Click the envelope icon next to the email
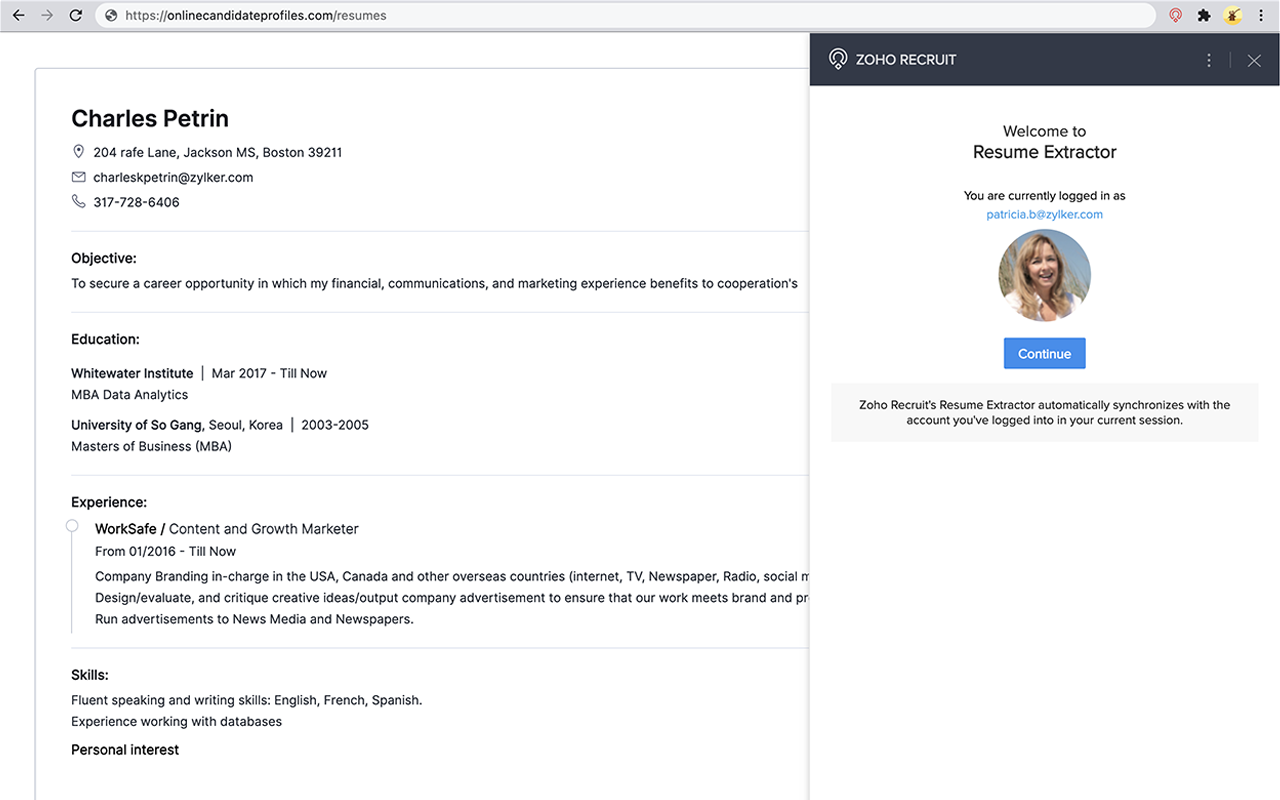The height and width of the screenshot is (800, 1280). (x=78, y=176)
